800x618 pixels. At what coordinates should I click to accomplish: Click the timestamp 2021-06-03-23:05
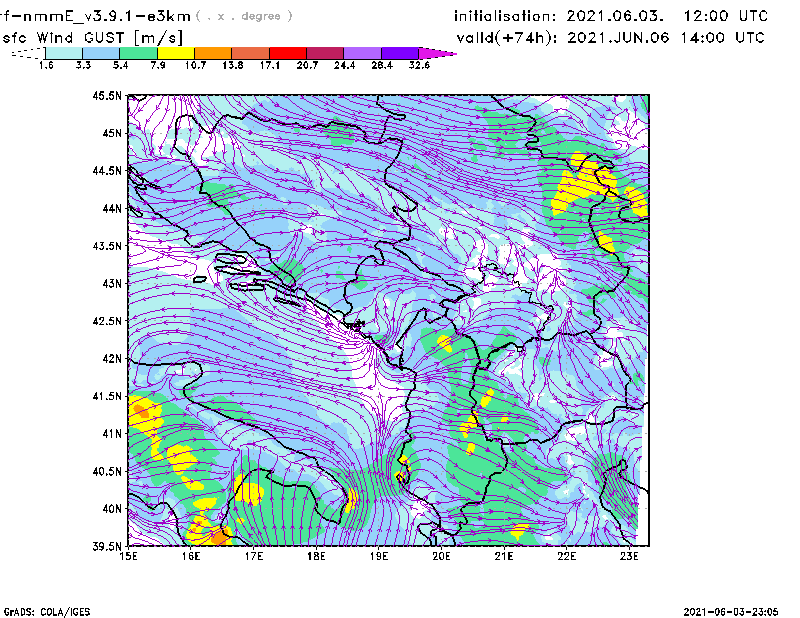click(731, 612)
